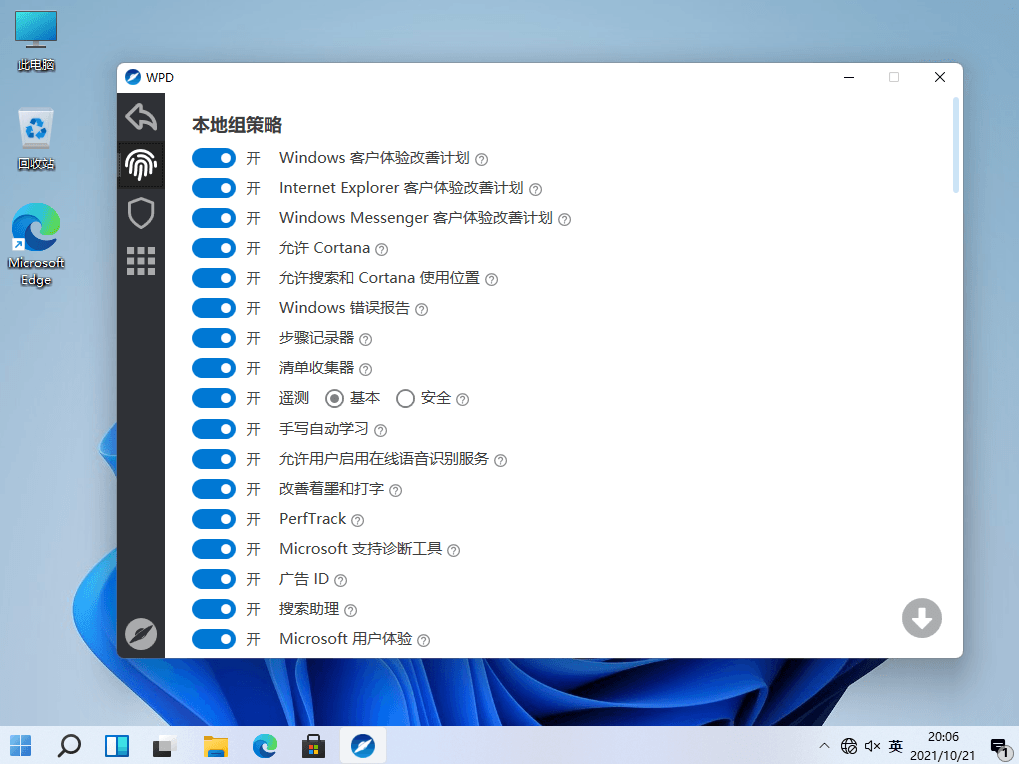Open the fingerprint privacy section
The height and width of the screenshot is (764, 1019).
click(x=141, y=165)
